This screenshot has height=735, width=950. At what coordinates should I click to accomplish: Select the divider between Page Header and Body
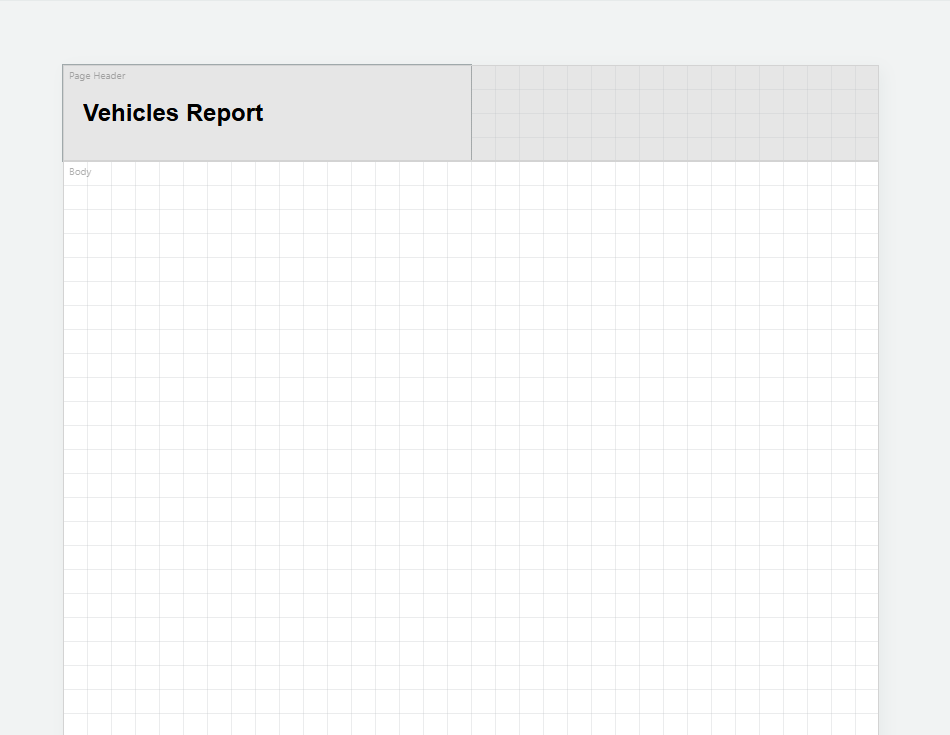pyautogui.click(x=470, y=158)
